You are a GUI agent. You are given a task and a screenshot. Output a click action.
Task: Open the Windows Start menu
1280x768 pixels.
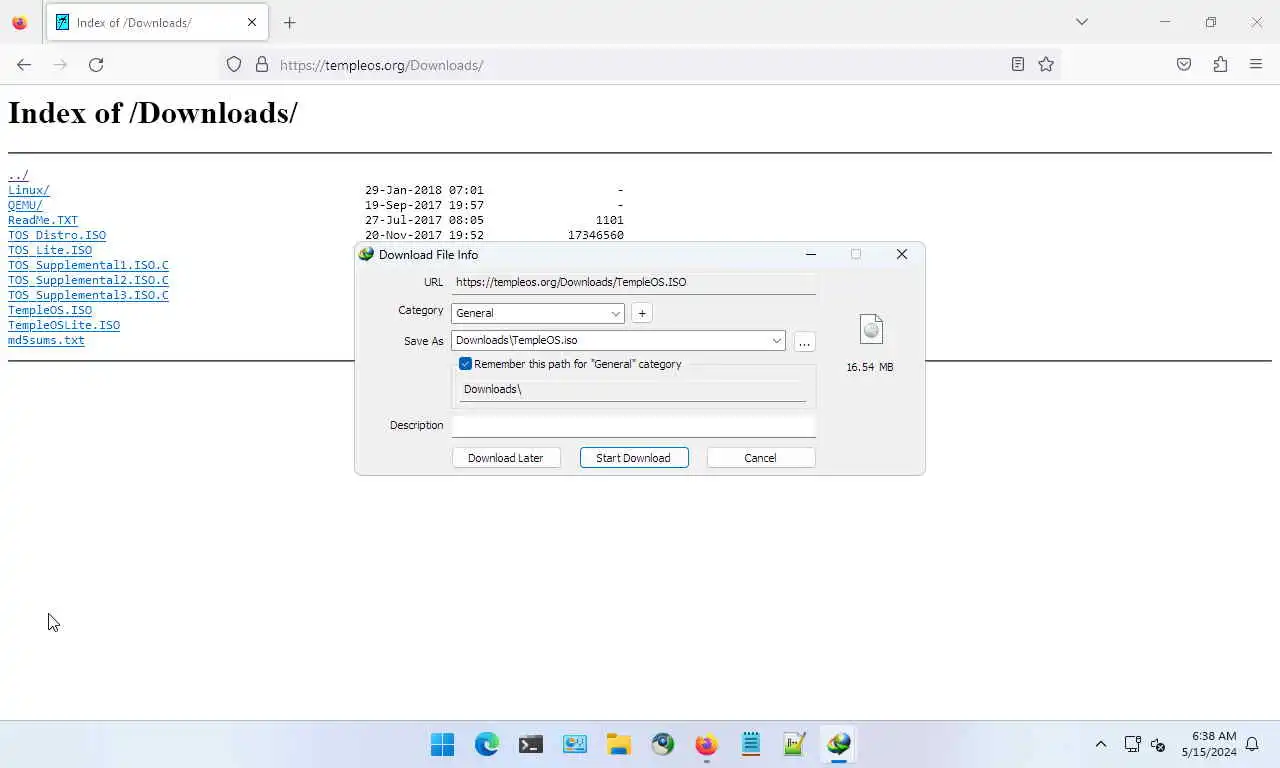(443, 744)
